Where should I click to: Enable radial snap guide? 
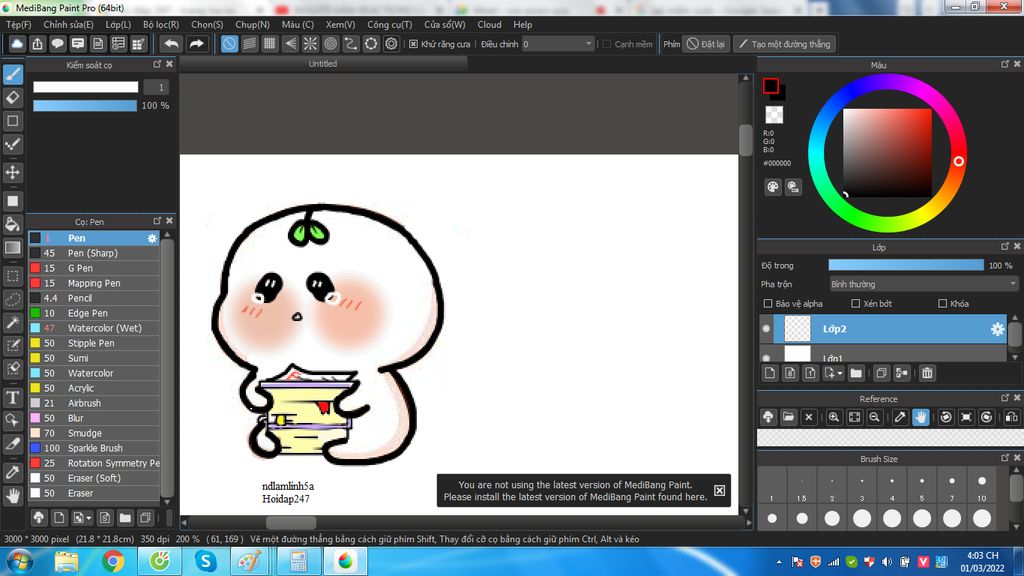tap(310, 44)
